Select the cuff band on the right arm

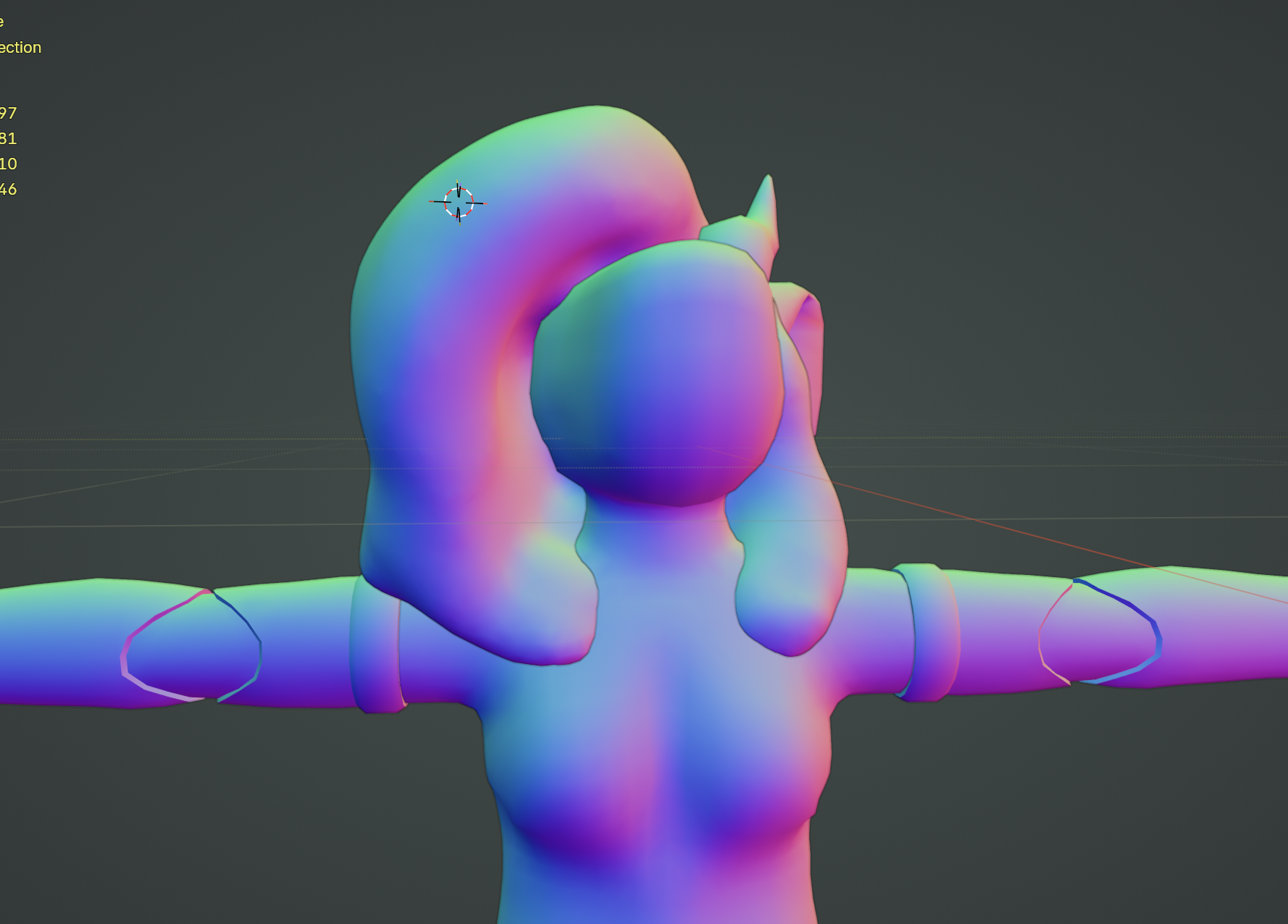tap(931, 632)
